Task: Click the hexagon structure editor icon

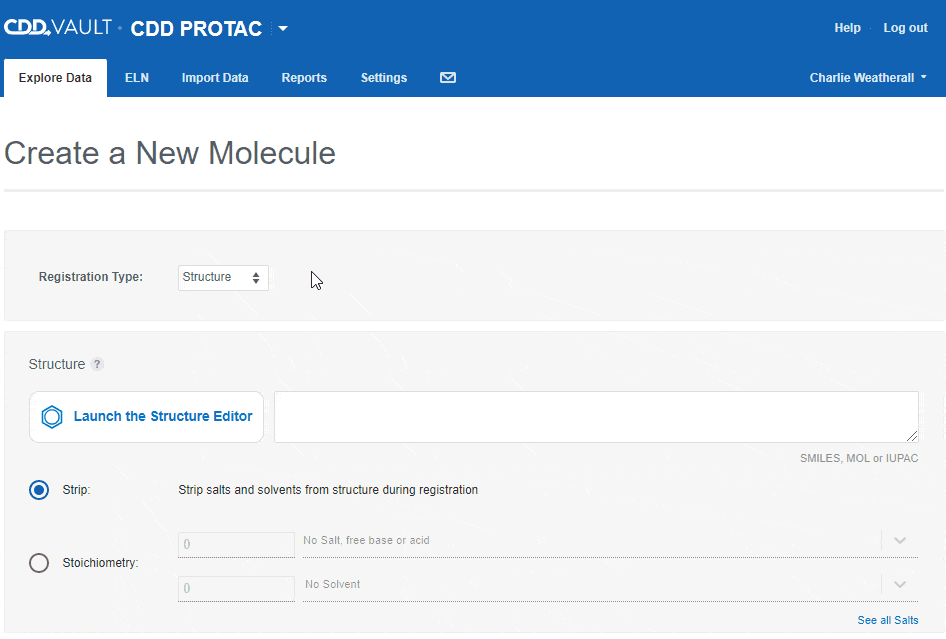Action: [x=52, y=417]
